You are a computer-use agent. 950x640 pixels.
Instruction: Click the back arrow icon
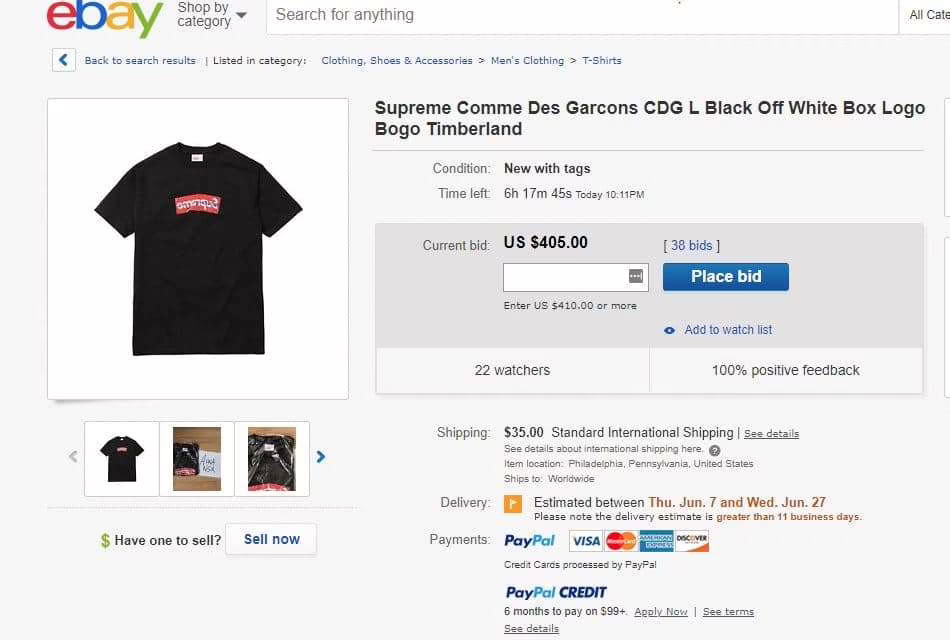coord(64,60)
